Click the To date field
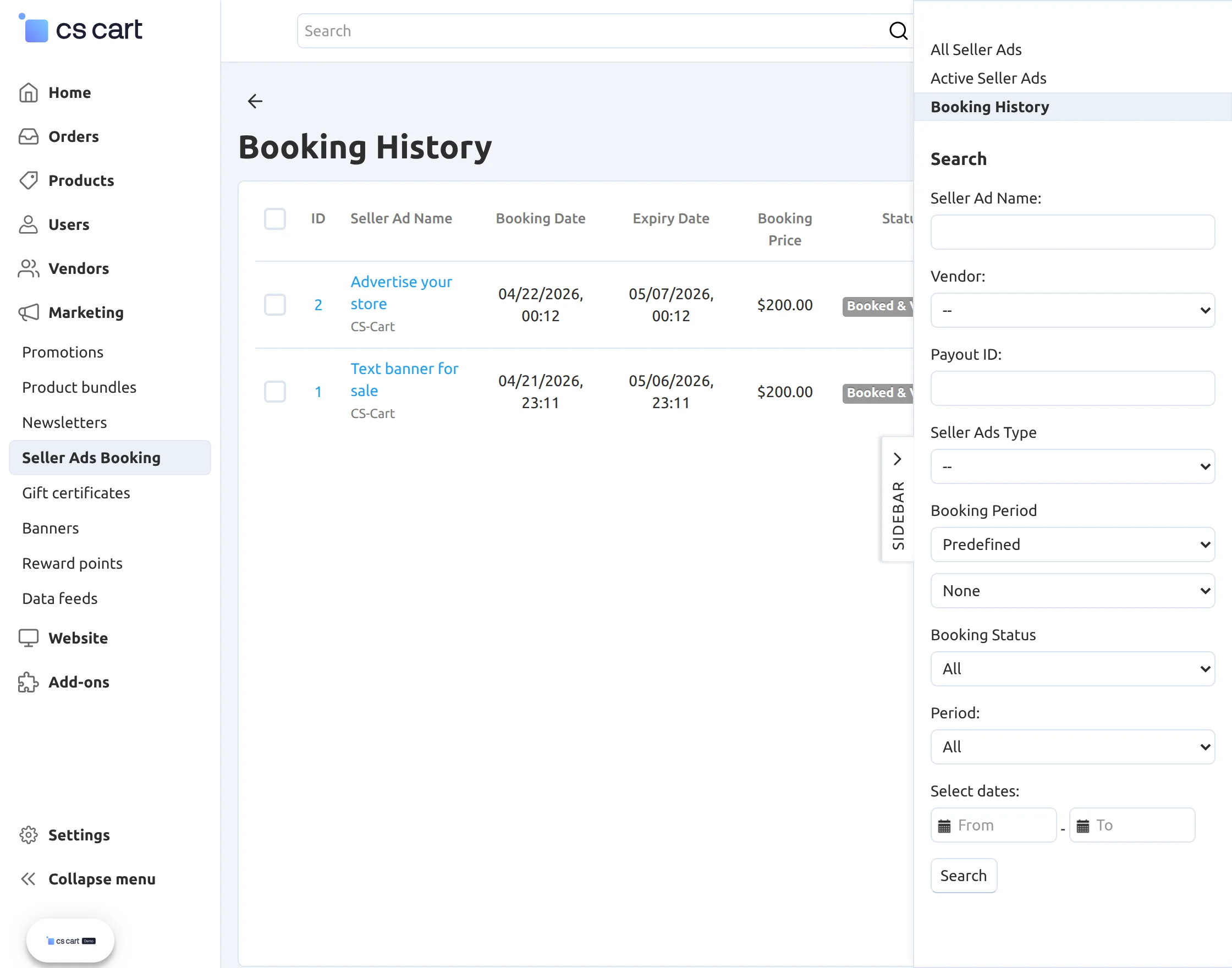Screen dimensions: 1232x968 pos(1132,826)
